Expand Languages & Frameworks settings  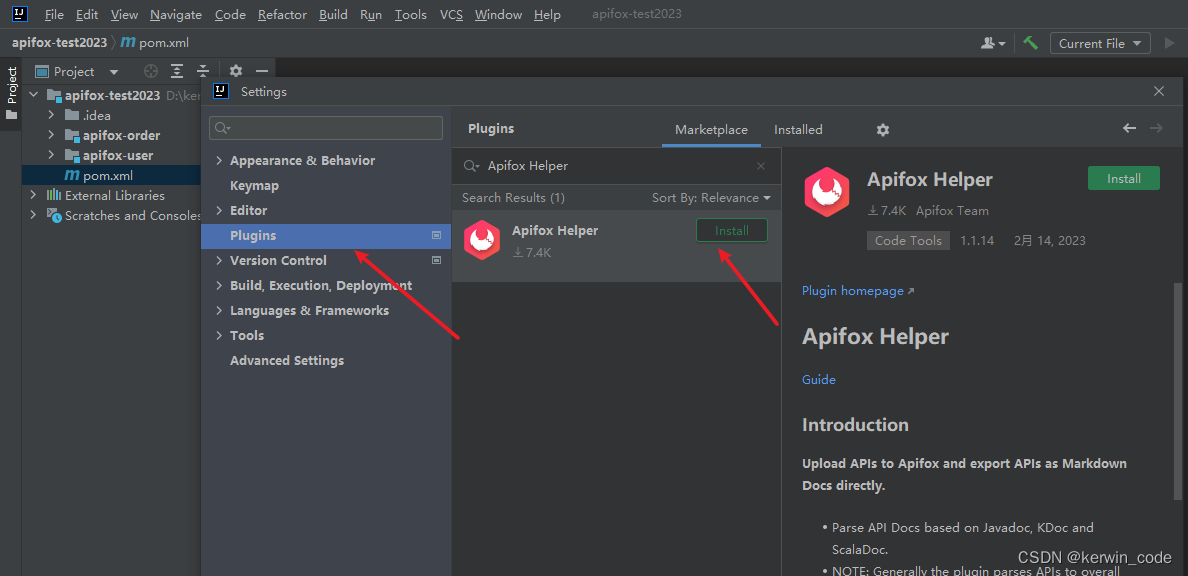point(219,311)
